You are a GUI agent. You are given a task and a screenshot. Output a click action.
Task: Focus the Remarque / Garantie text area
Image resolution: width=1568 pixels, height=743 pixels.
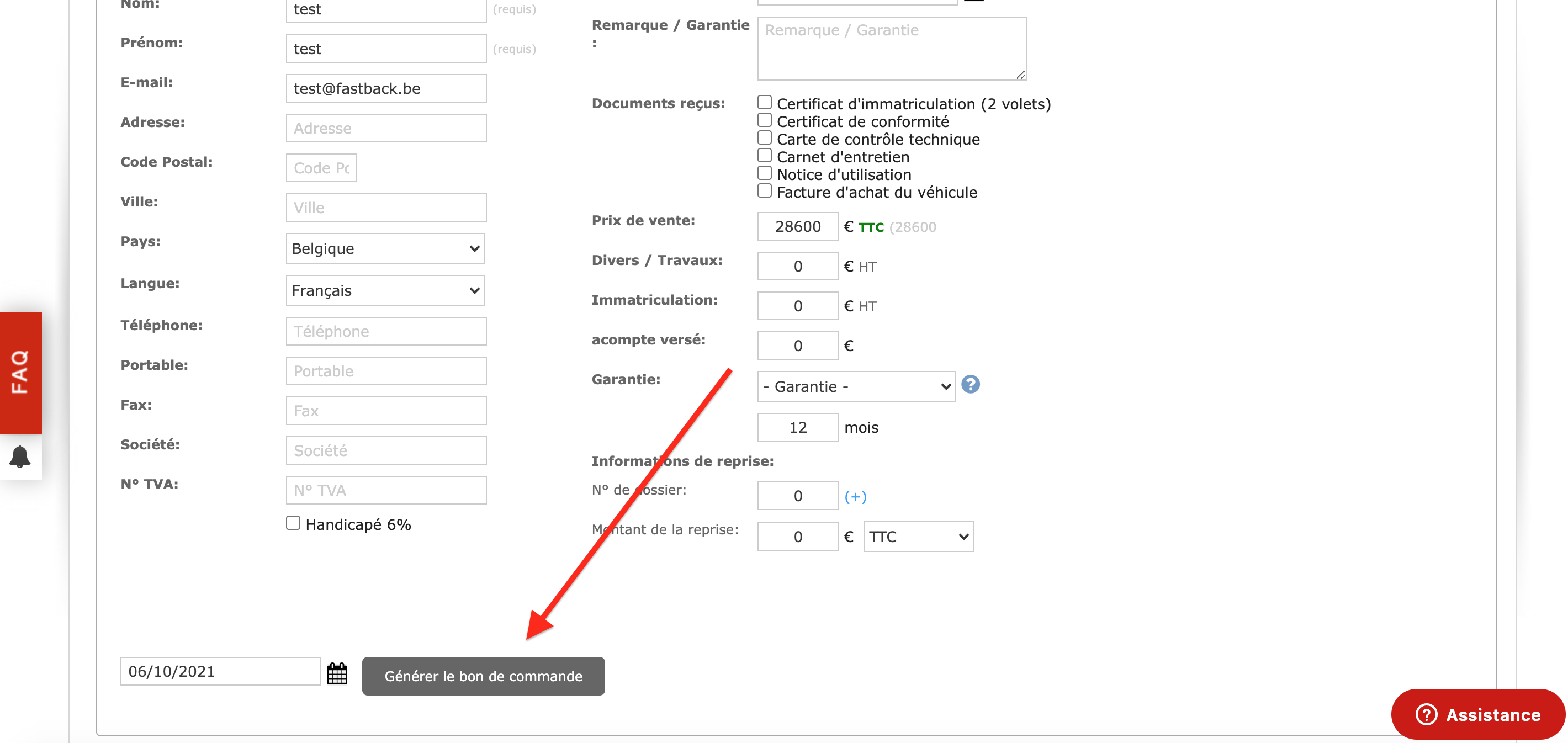892,49
